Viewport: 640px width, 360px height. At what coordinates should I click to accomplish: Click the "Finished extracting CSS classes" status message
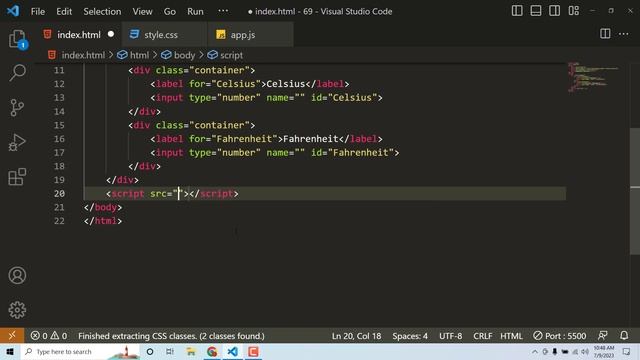(x=171, y=336)
